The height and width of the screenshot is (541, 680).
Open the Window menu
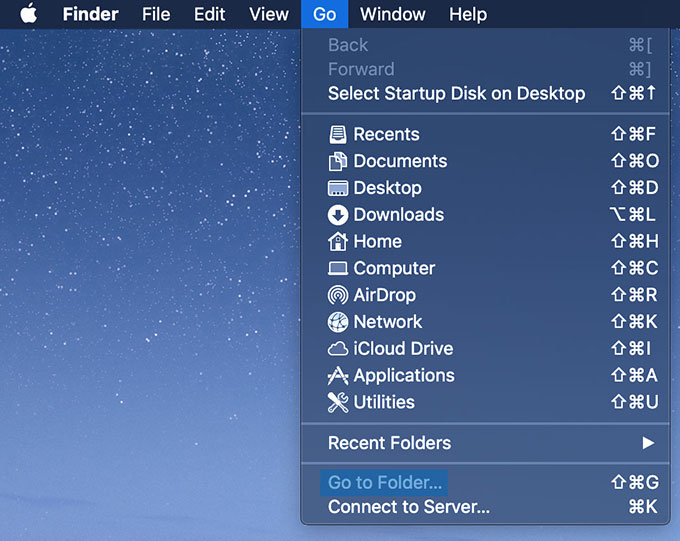click(x=392, y=14)
